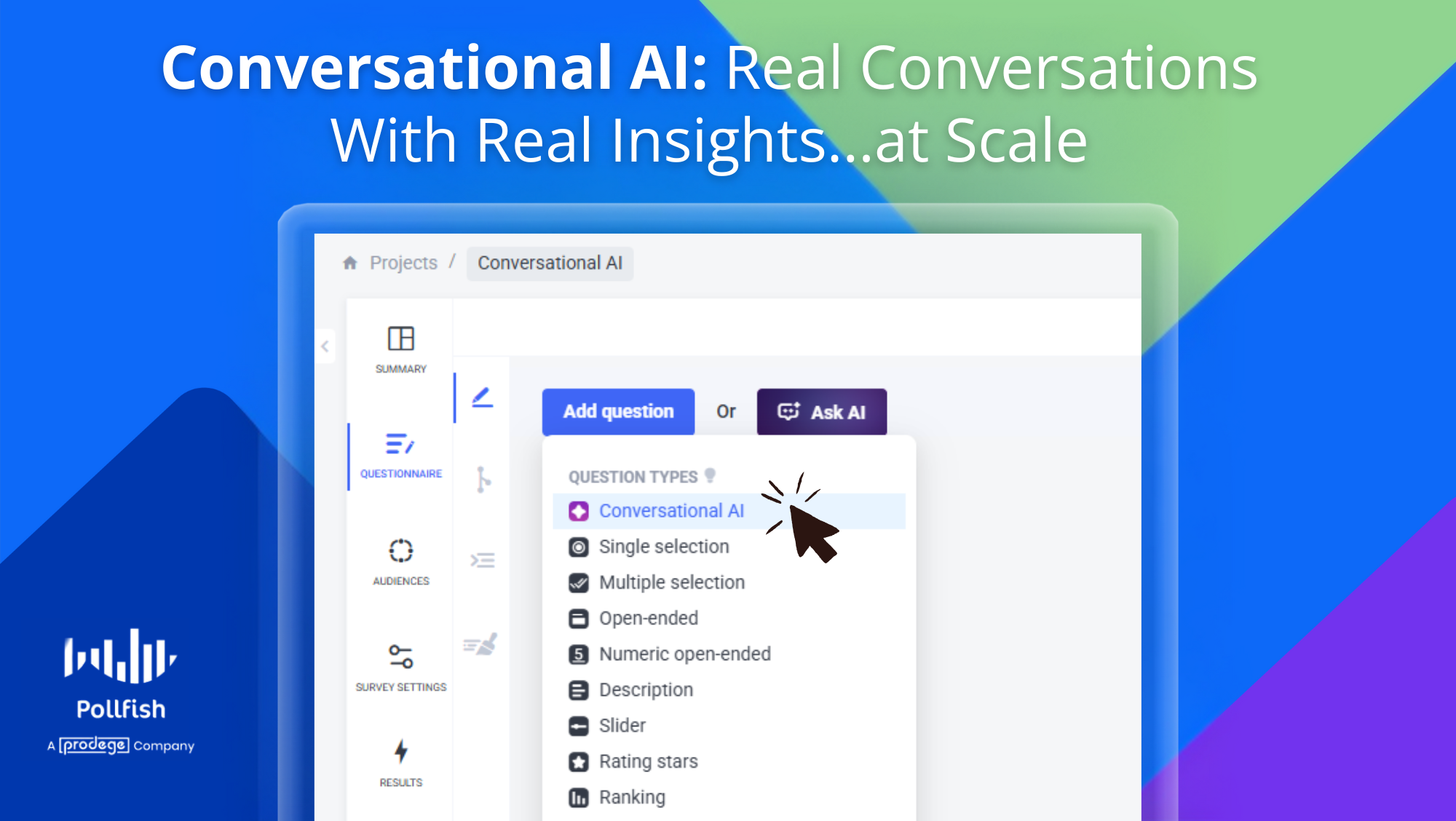Image resolution: width=1456 pixels, height=821 pixels.
Task: Choose Ranking question type
Action: click(x=729, y=797)
